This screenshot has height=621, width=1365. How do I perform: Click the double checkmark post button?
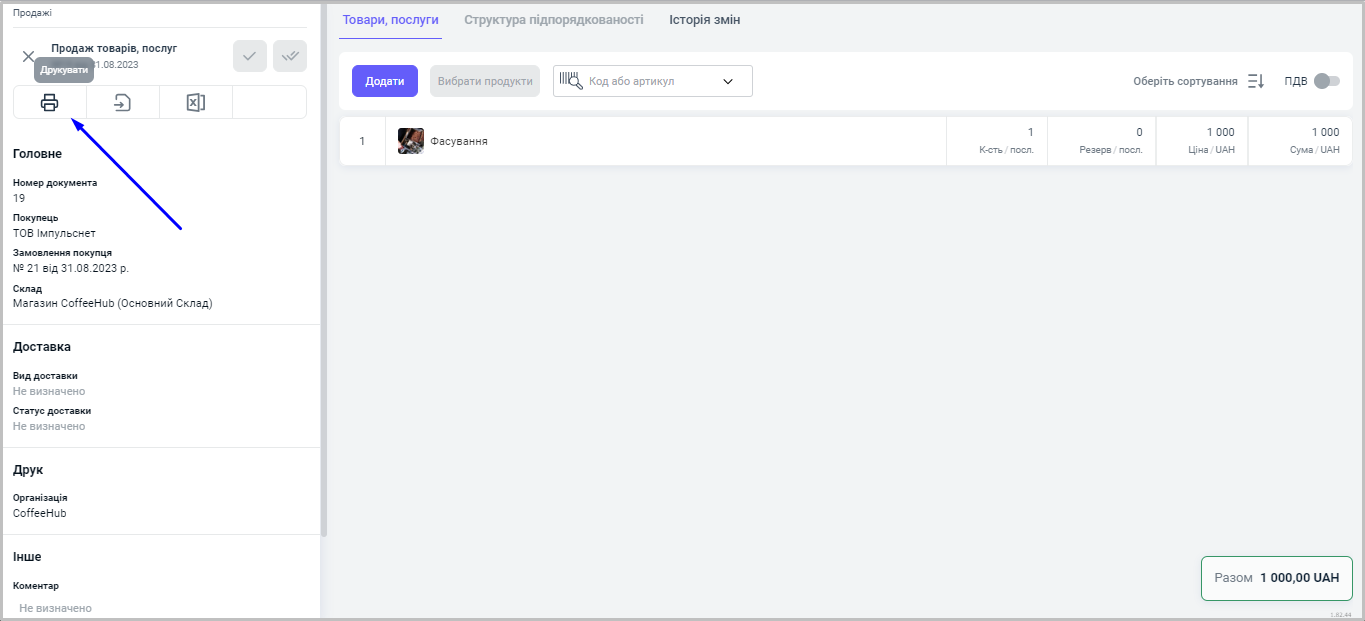290,56
